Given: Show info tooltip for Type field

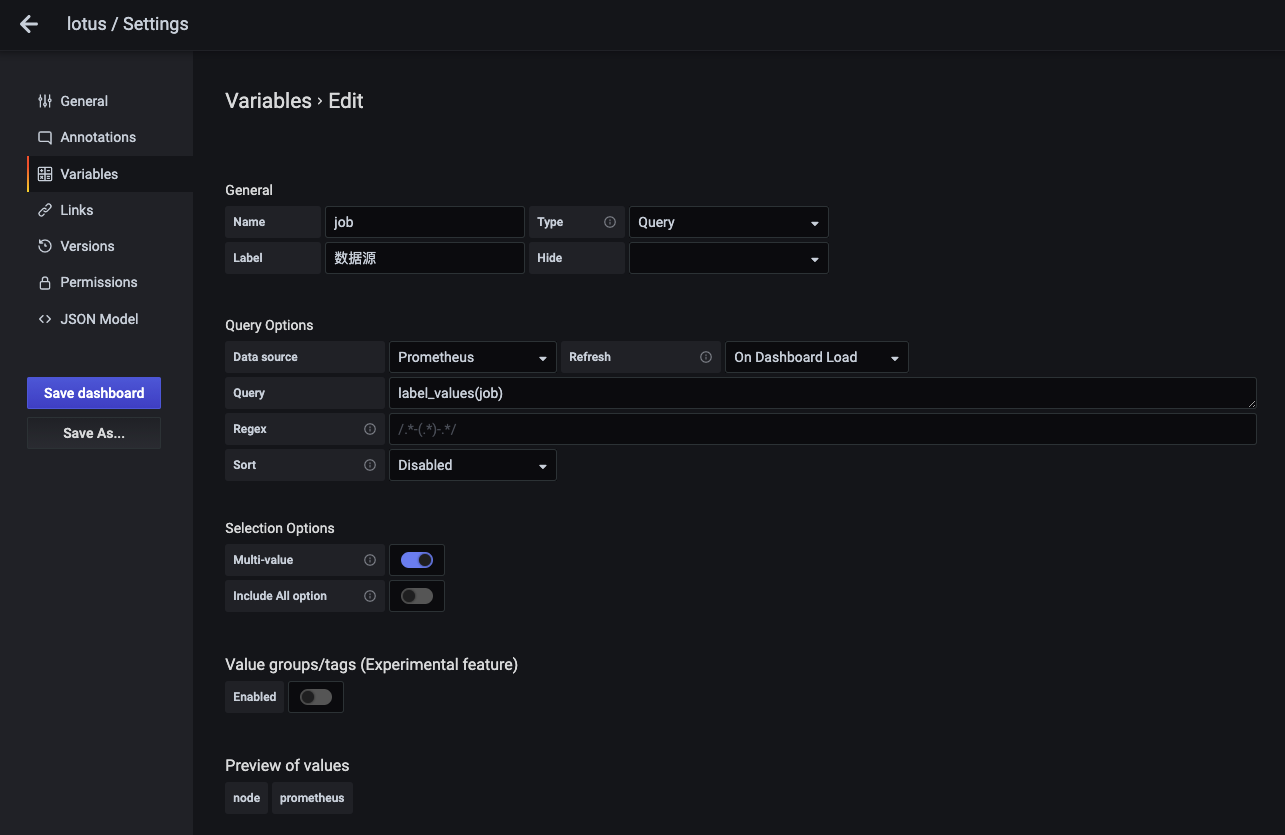Looking at the screenshot, I should [610, 222].
